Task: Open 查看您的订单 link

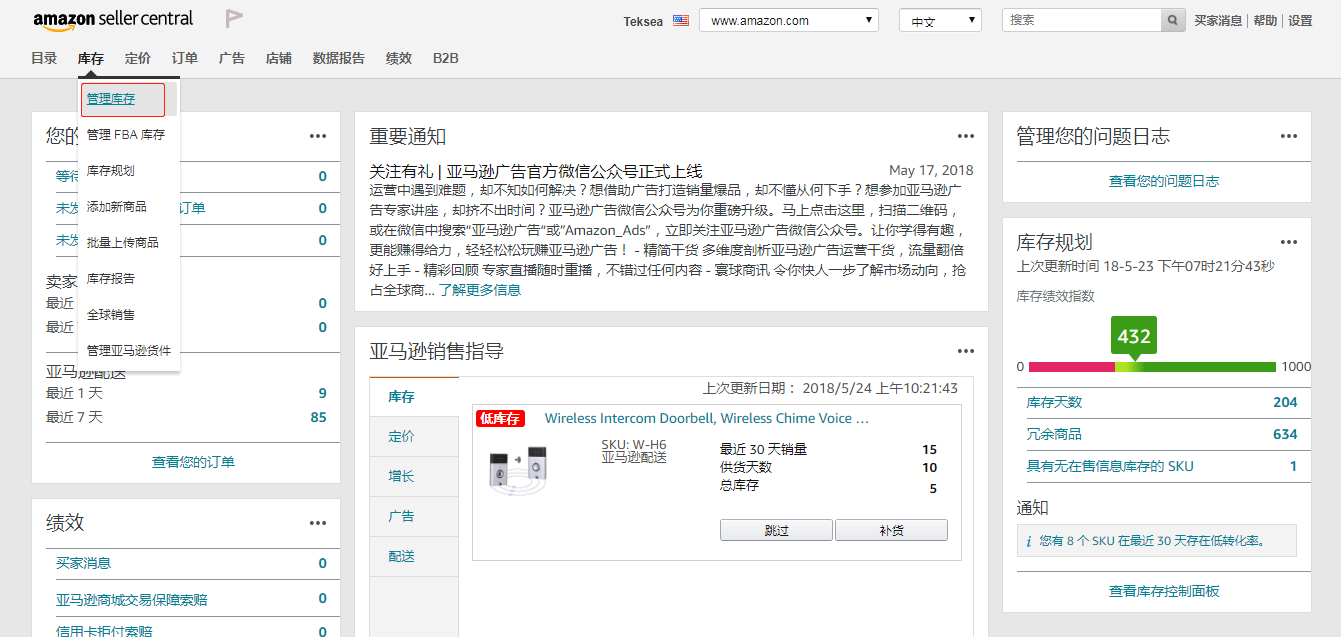Action: coord(193,462)
